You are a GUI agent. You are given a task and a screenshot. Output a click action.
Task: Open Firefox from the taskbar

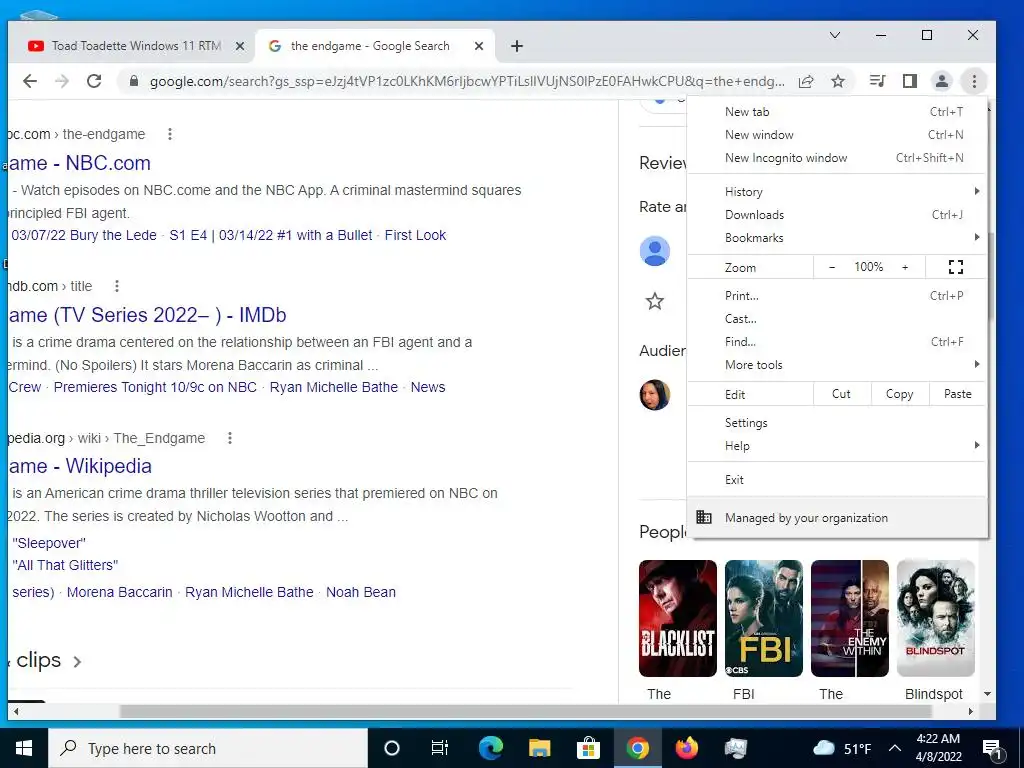(686, 748)
